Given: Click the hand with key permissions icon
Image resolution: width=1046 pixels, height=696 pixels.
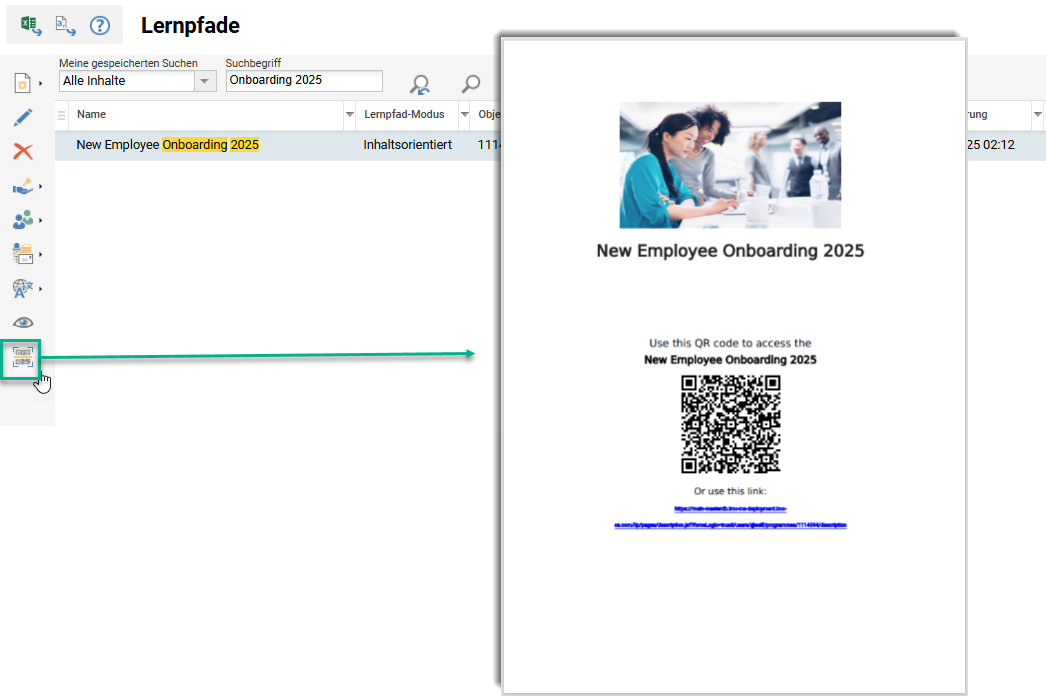Looking at the screenshot, I should (x=22, y=186).
